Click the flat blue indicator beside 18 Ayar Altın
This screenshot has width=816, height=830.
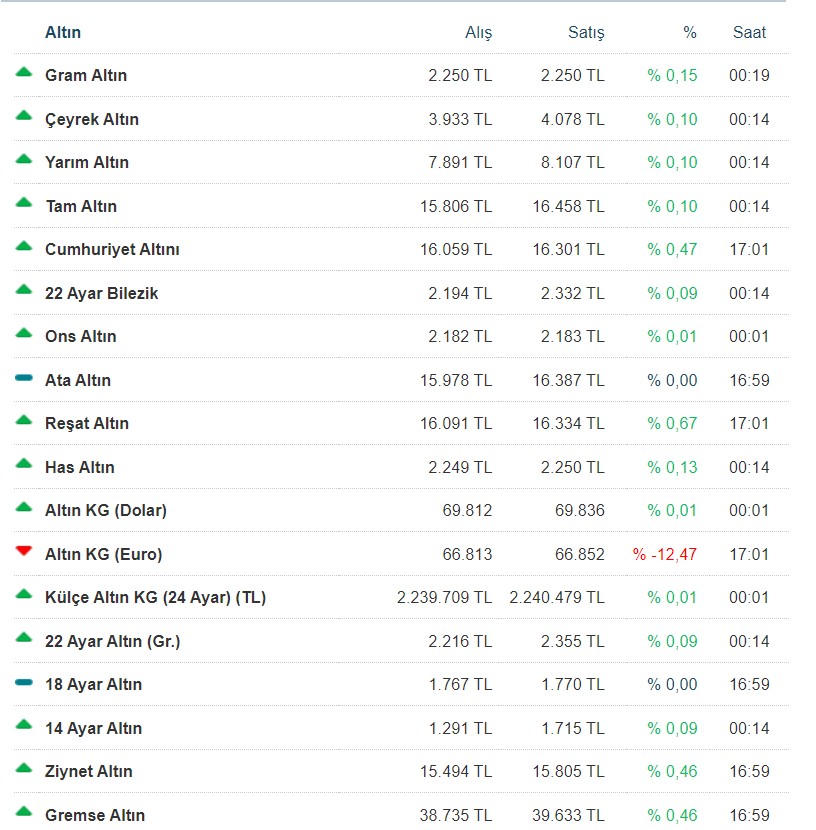click(24, 683)
